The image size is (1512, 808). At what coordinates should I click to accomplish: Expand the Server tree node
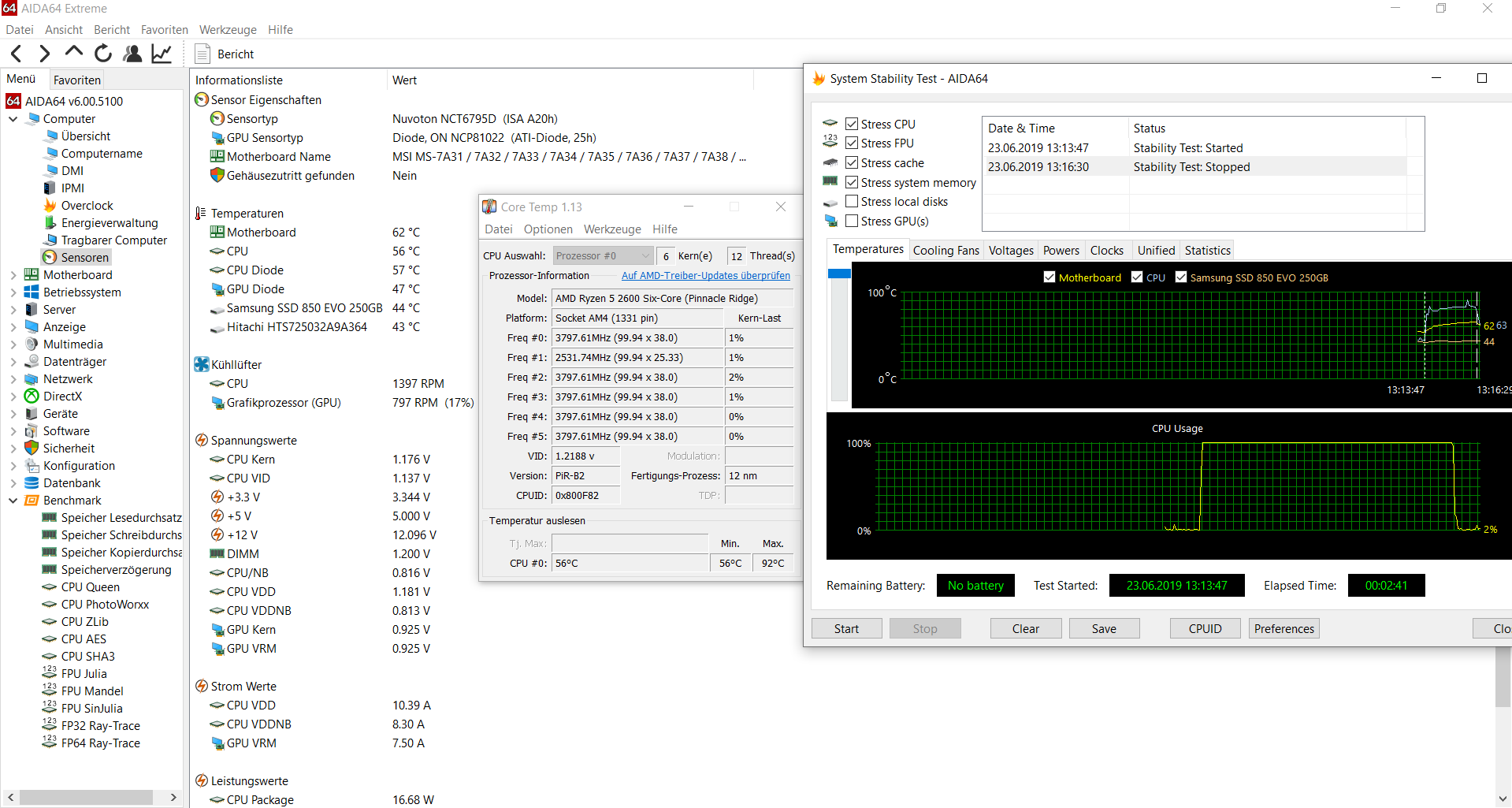tap(13, 310)
